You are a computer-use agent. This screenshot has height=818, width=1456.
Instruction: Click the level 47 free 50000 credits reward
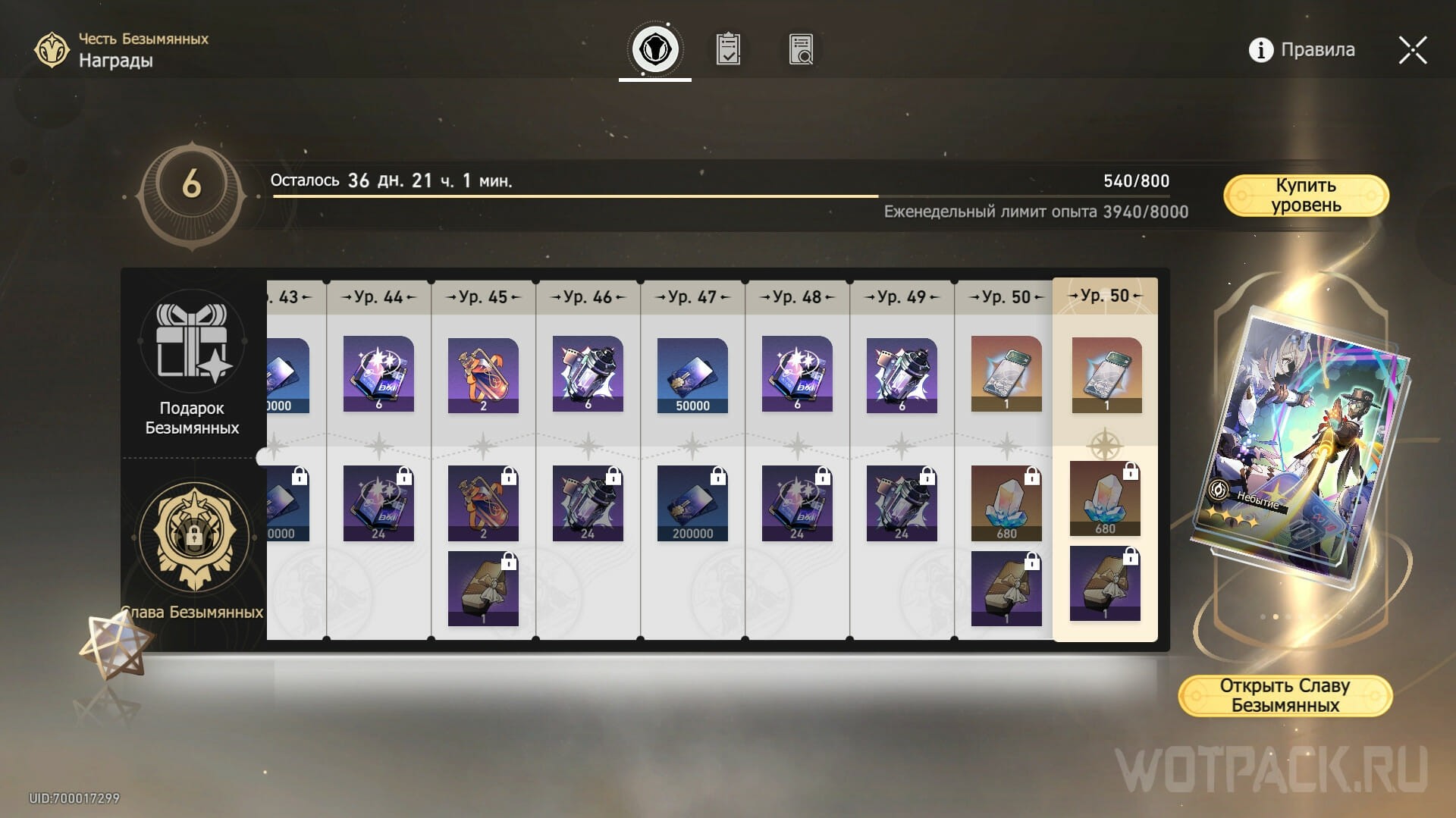click(x=692, y=375)
